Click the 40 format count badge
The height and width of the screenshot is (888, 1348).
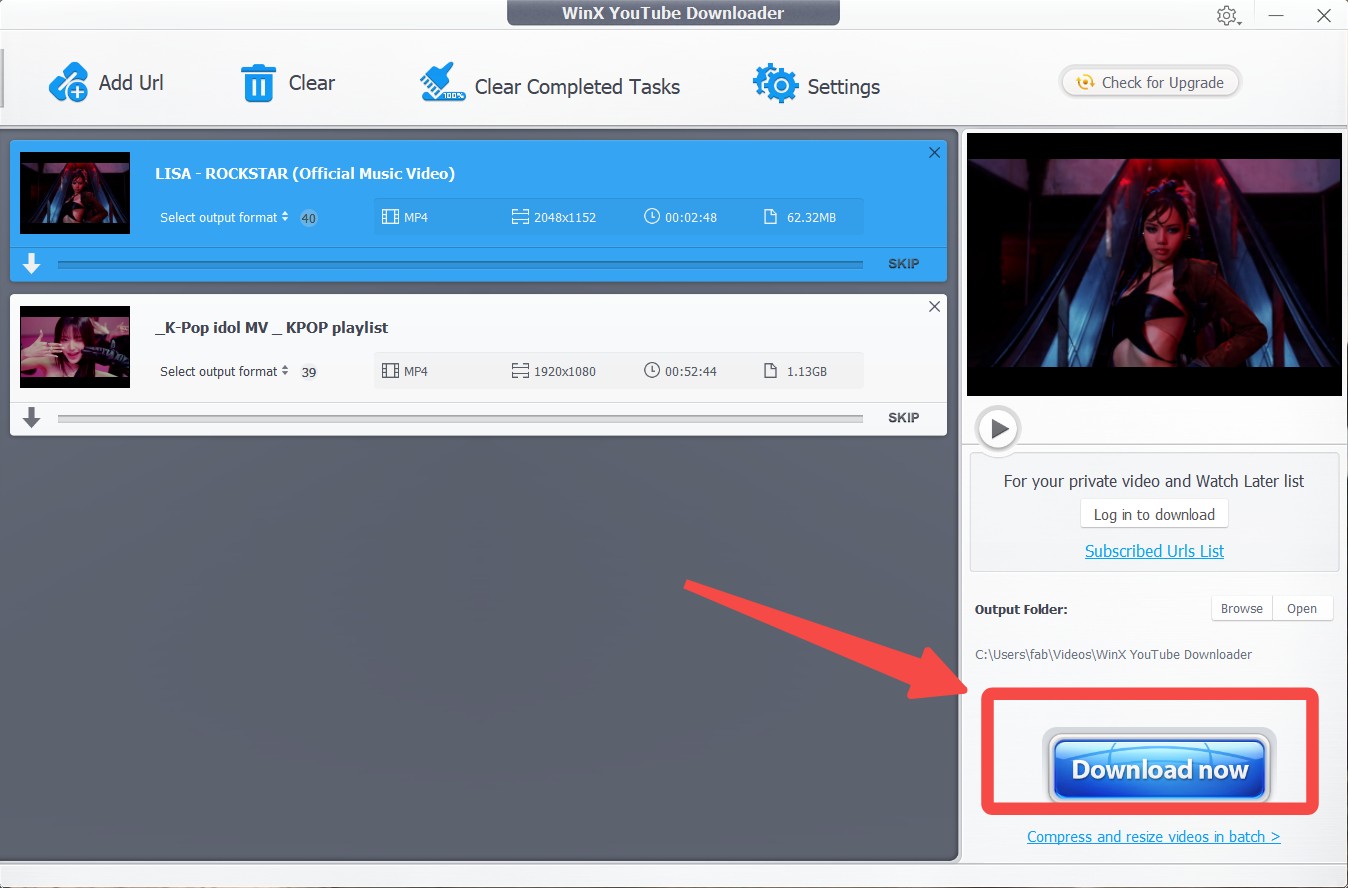pyautogui.click(x=309, y=218)
